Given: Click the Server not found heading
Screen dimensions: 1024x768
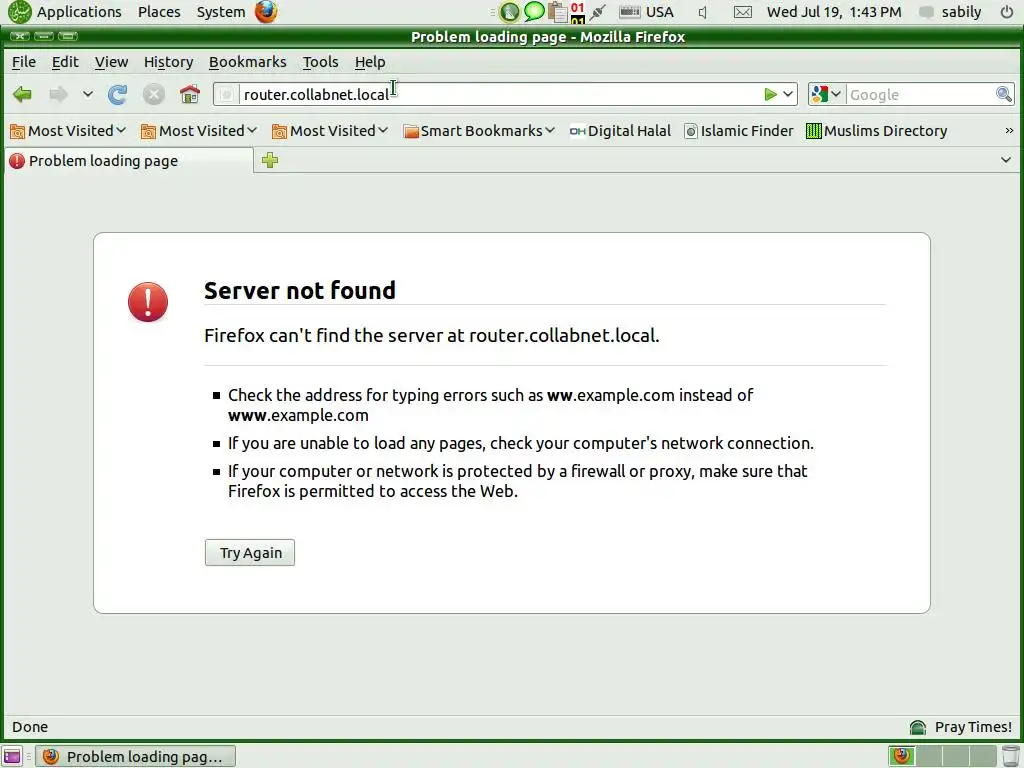Looking at the screenshot, I should point(300,290).
